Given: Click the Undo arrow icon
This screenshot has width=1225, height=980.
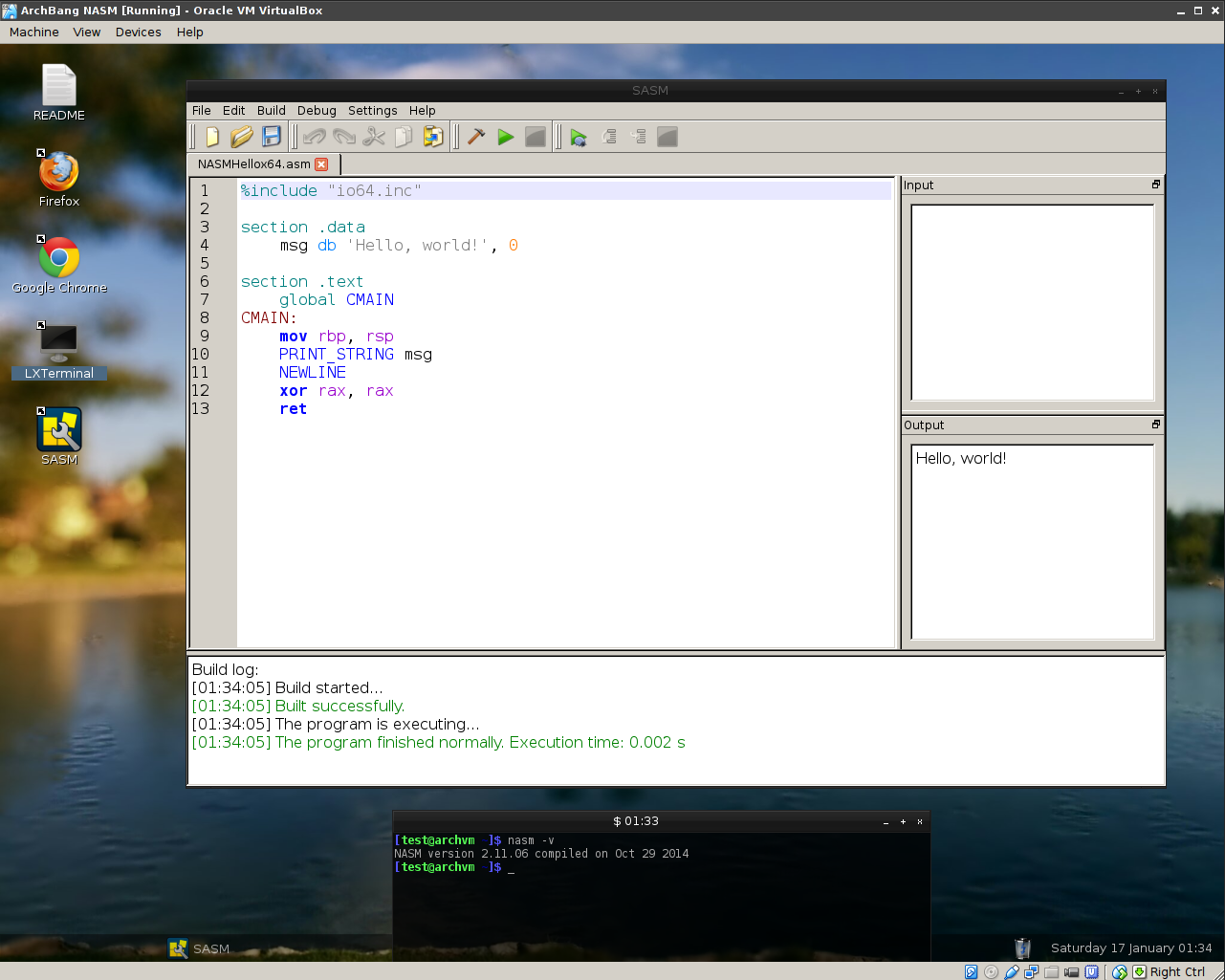Looking at the screenshot, I should [314, 137].
